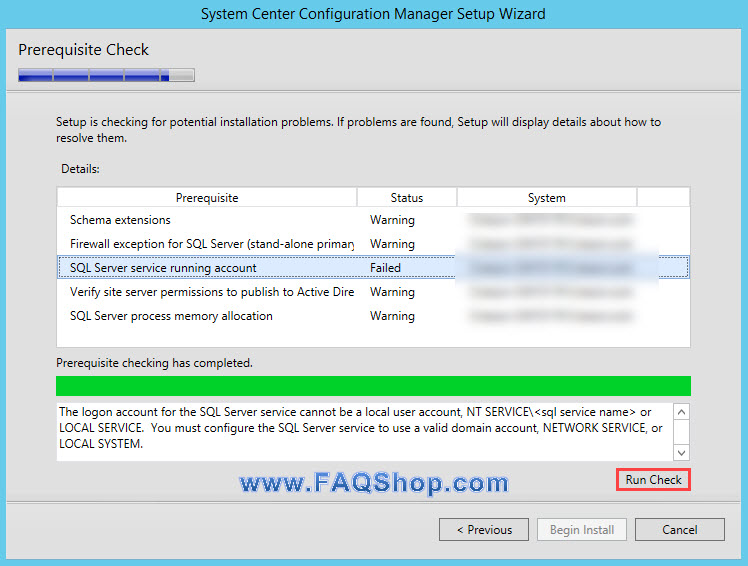
Task: Select Firewall exception for SQL Server row
Action: pyautogui.click(x=212, y=244)
